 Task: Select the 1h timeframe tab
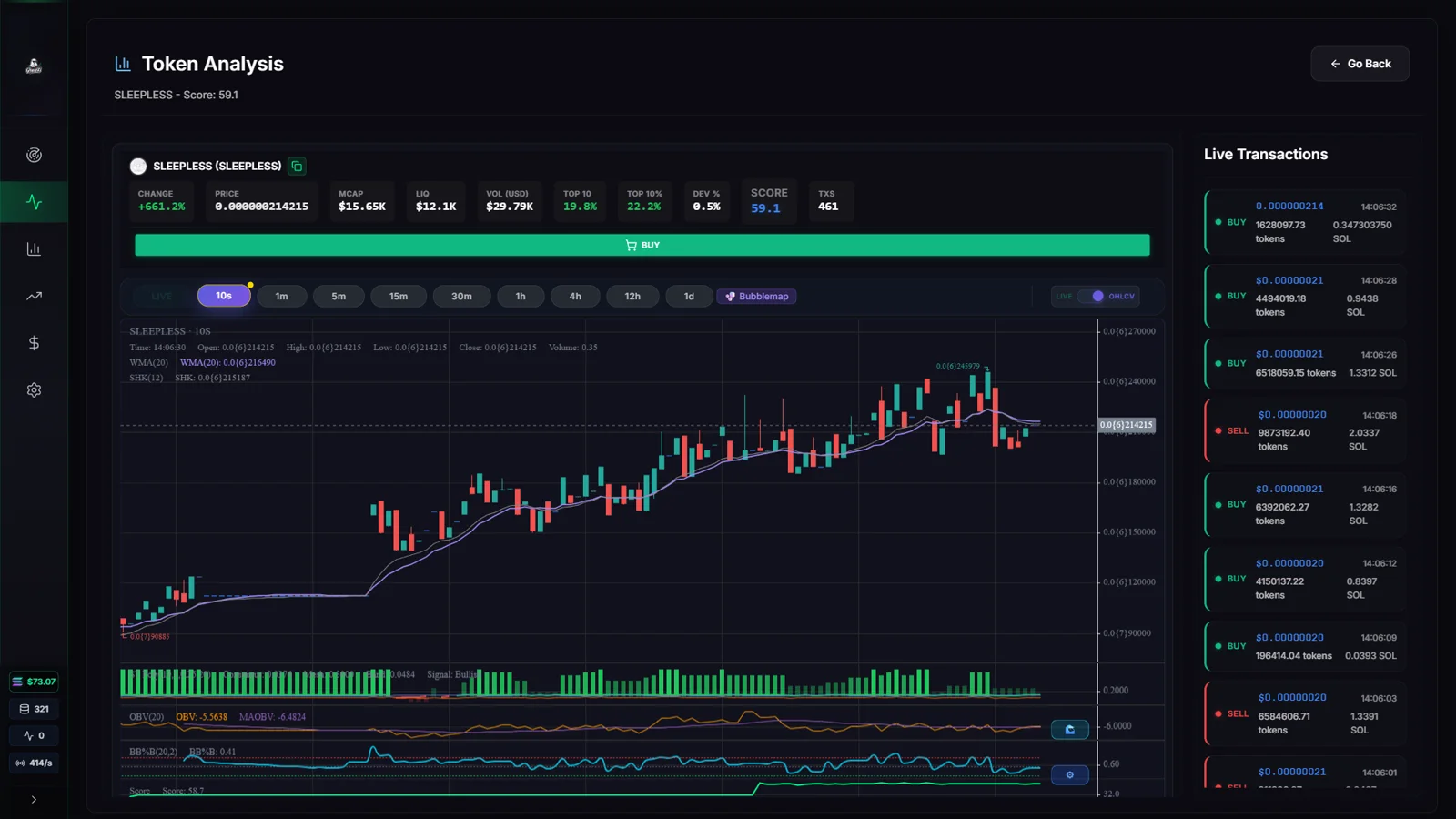click(521, 297)
